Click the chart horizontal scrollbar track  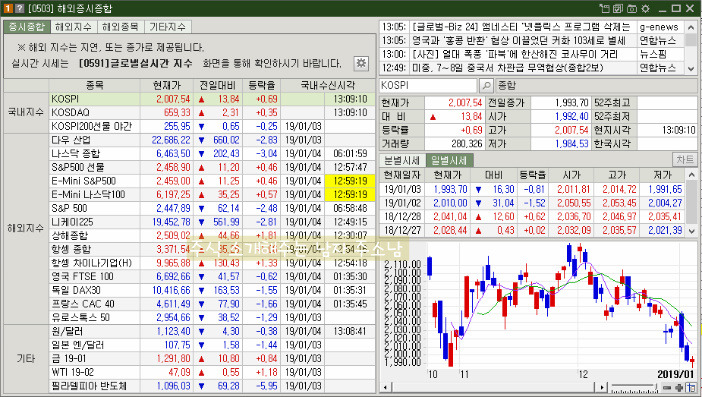click(494, 388)
